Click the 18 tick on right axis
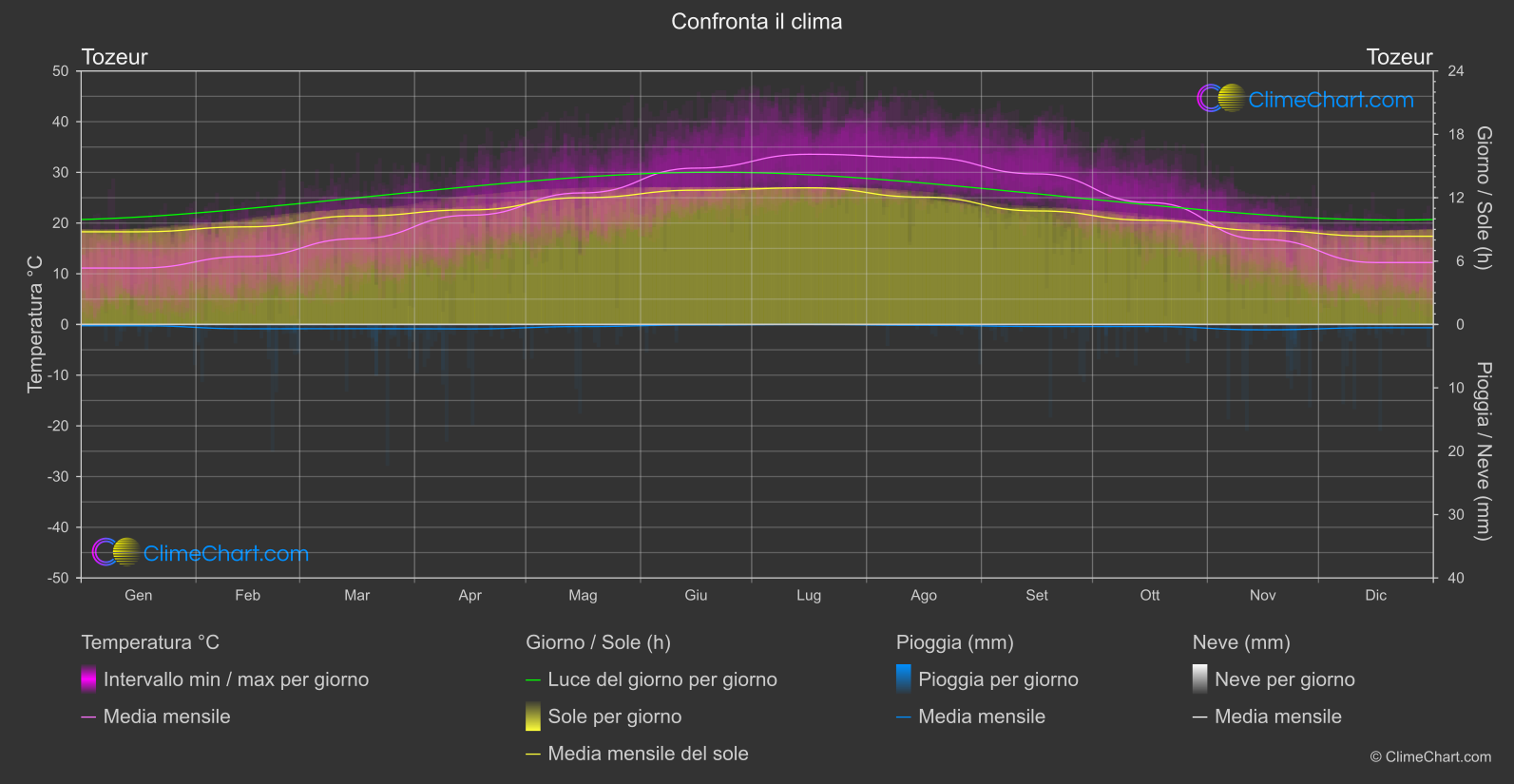Image resolution: width=1514 pixels, height=784 pixels. (1456, 134)
